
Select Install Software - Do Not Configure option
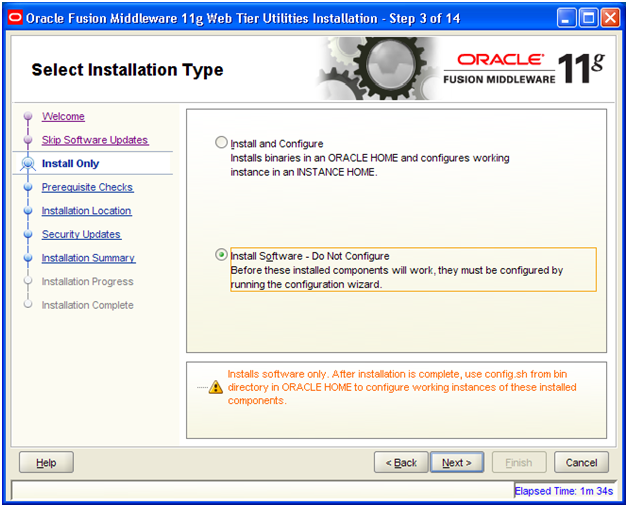[x=221, y=255]
